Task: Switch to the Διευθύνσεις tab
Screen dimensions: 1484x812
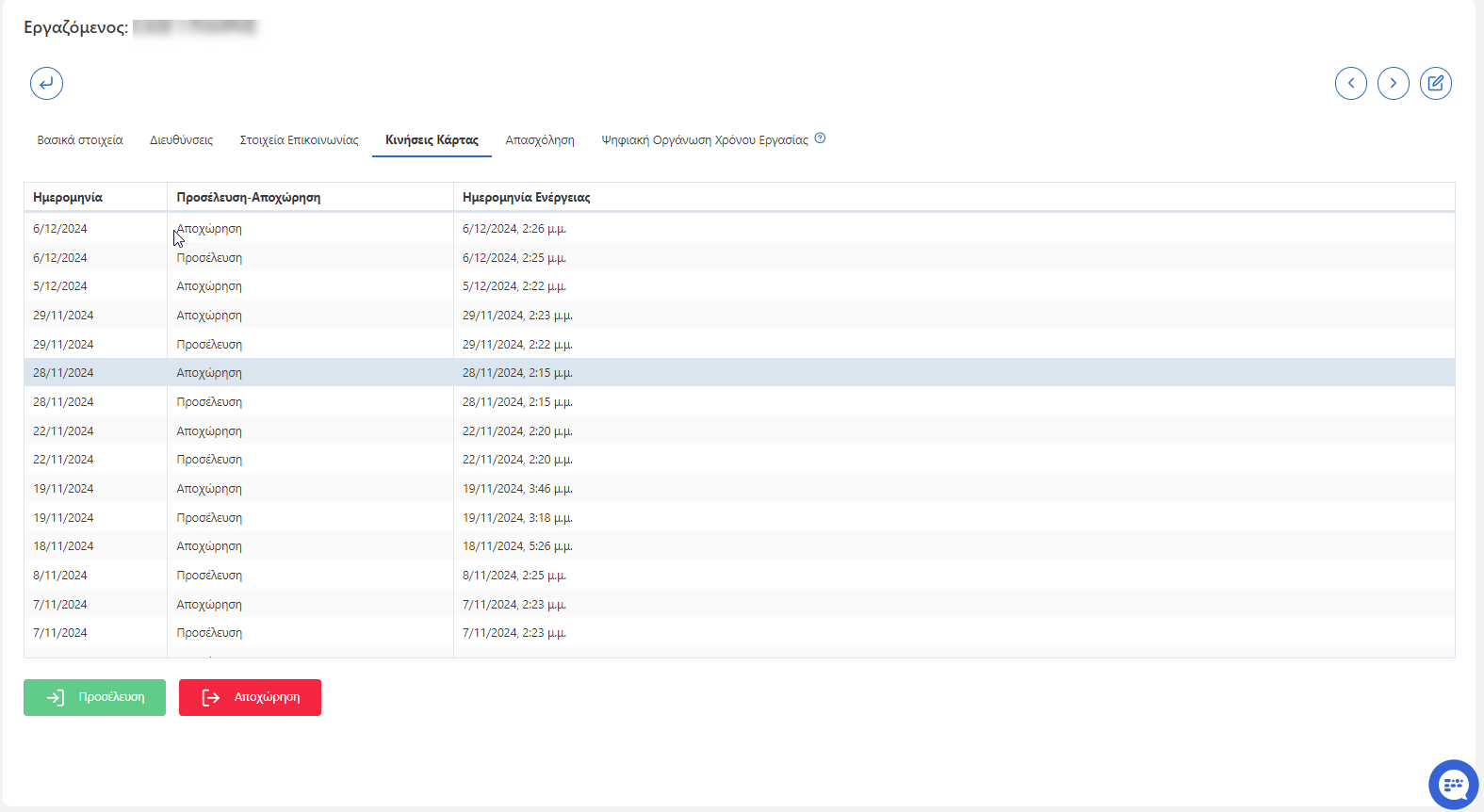Action: [181, 140]
